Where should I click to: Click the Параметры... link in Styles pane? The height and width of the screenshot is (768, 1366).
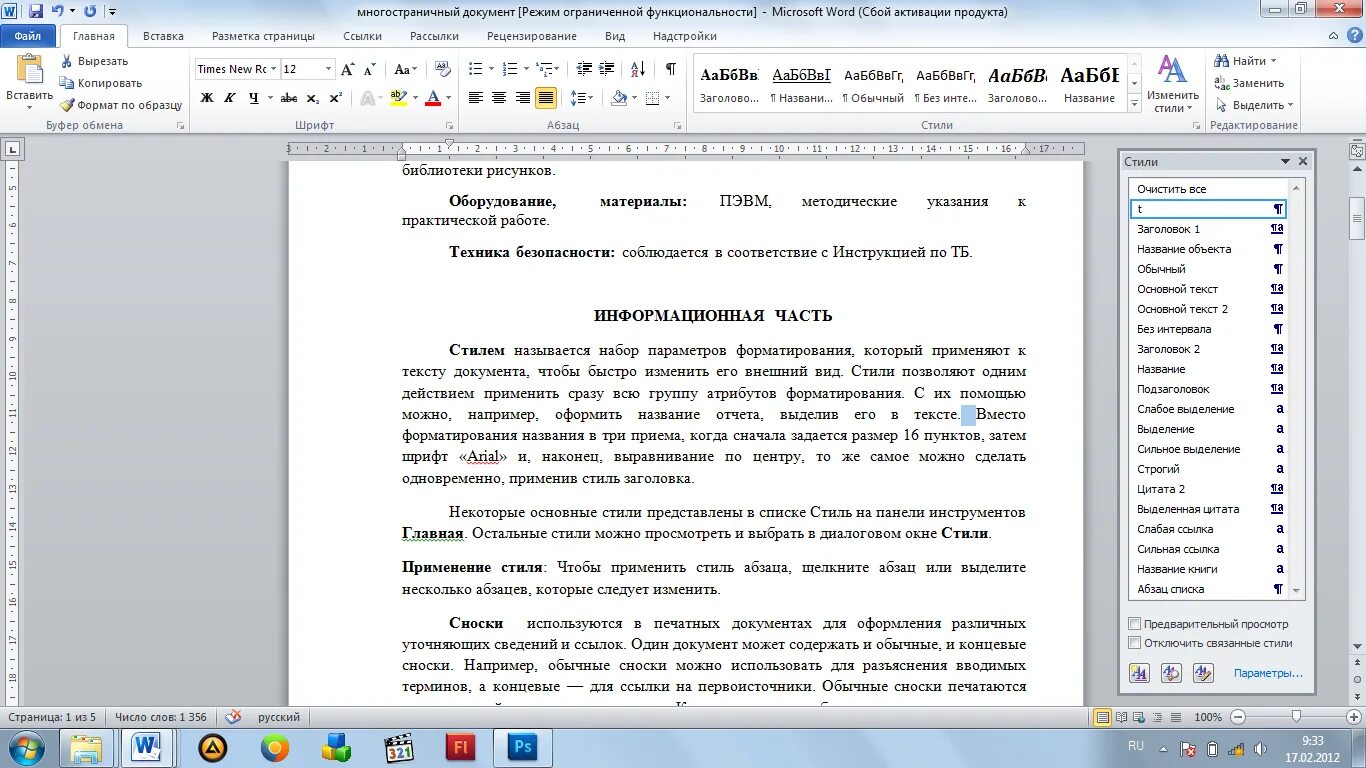(x=1268, y=673)
